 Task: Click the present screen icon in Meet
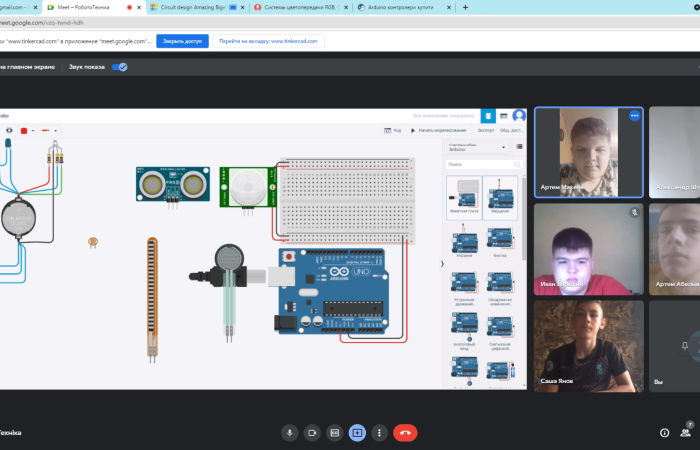pyautogui.click(x=357, y=432)
